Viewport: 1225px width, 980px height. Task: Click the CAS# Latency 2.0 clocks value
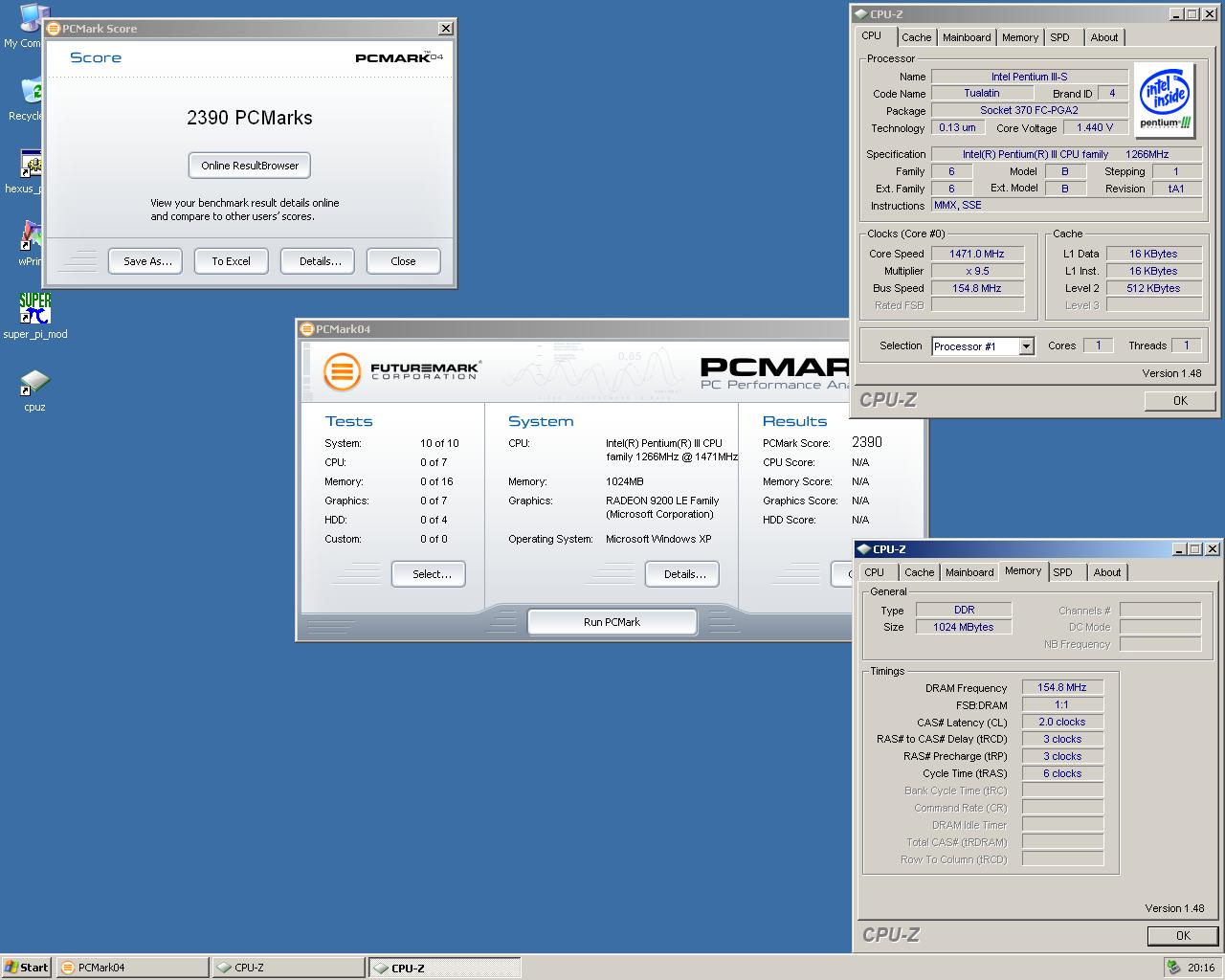click(1062, 723)
